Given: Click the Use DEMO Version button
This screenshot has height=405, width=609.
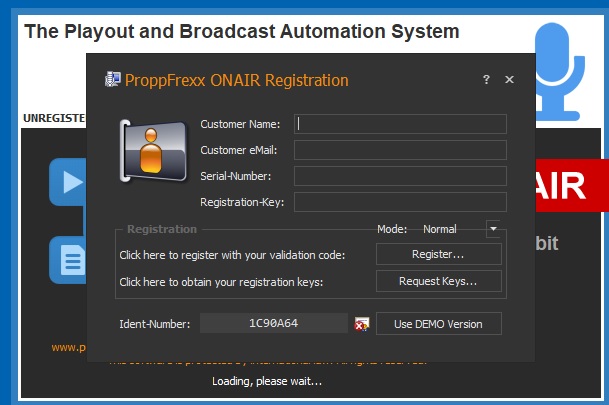Looking at the screenshot, I should click(x=438, y=324).
